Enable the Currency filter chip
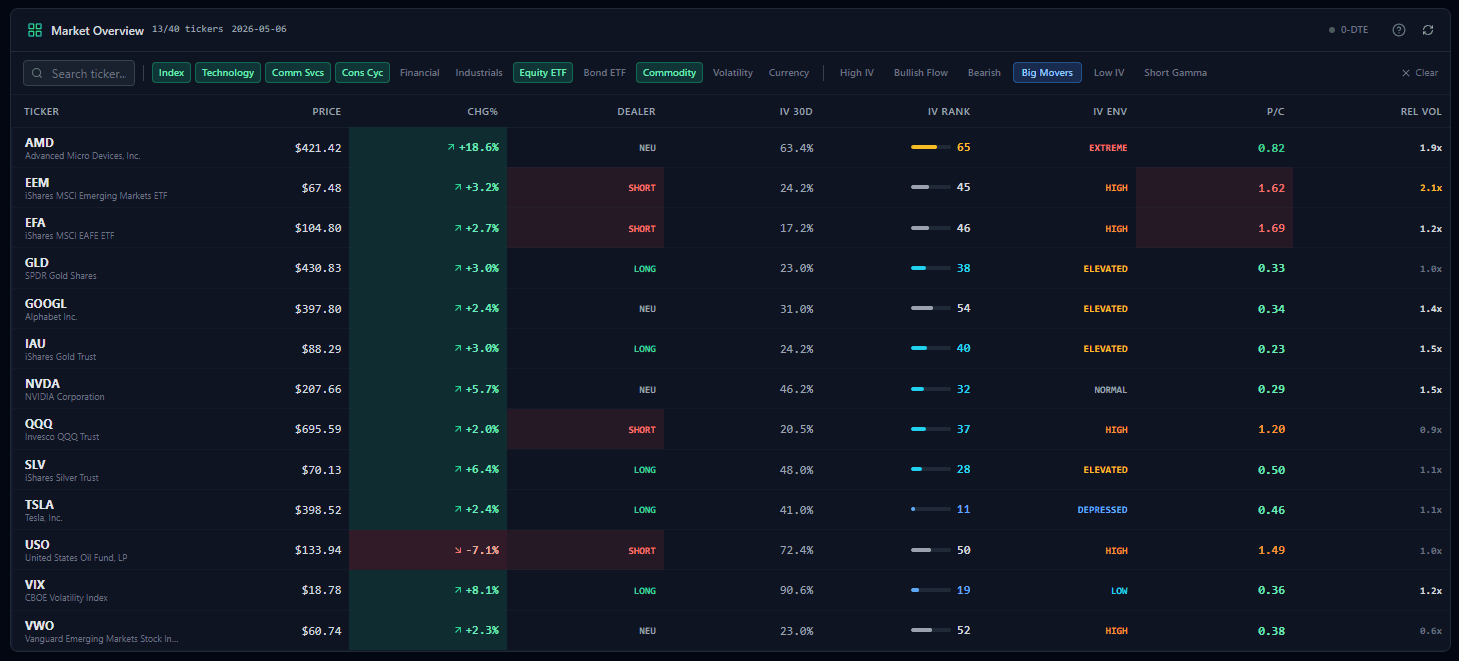 click(789, 73)
